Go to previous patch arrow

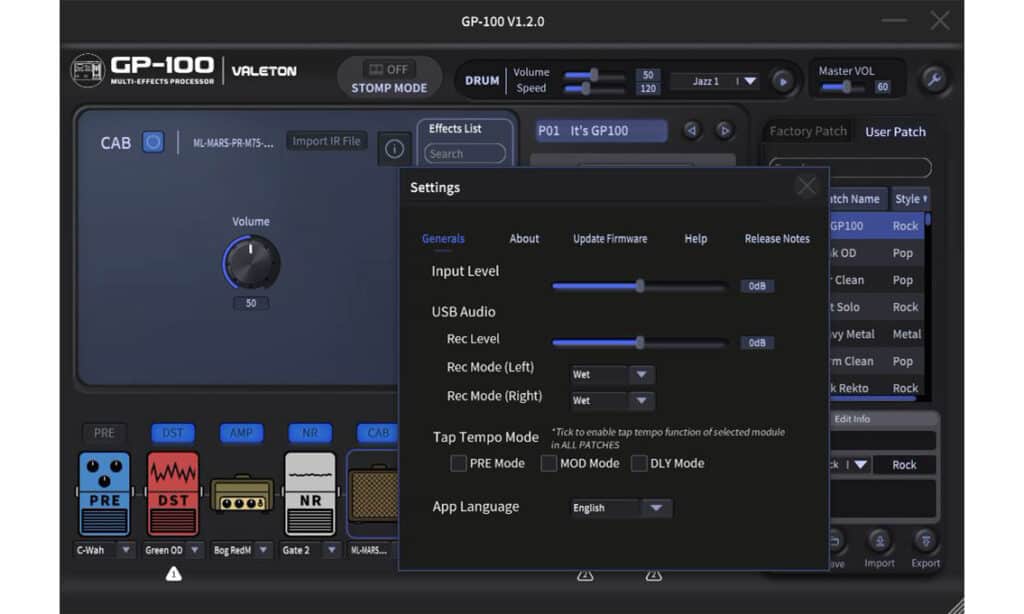click(x=692, y=130)
